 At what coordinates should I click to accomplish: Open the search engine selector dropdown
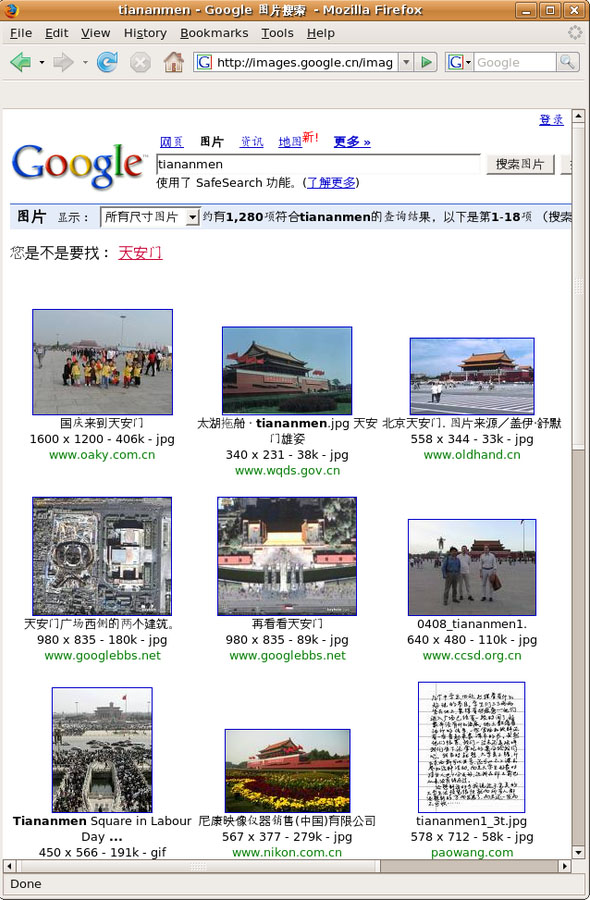(x=460, y=62)
